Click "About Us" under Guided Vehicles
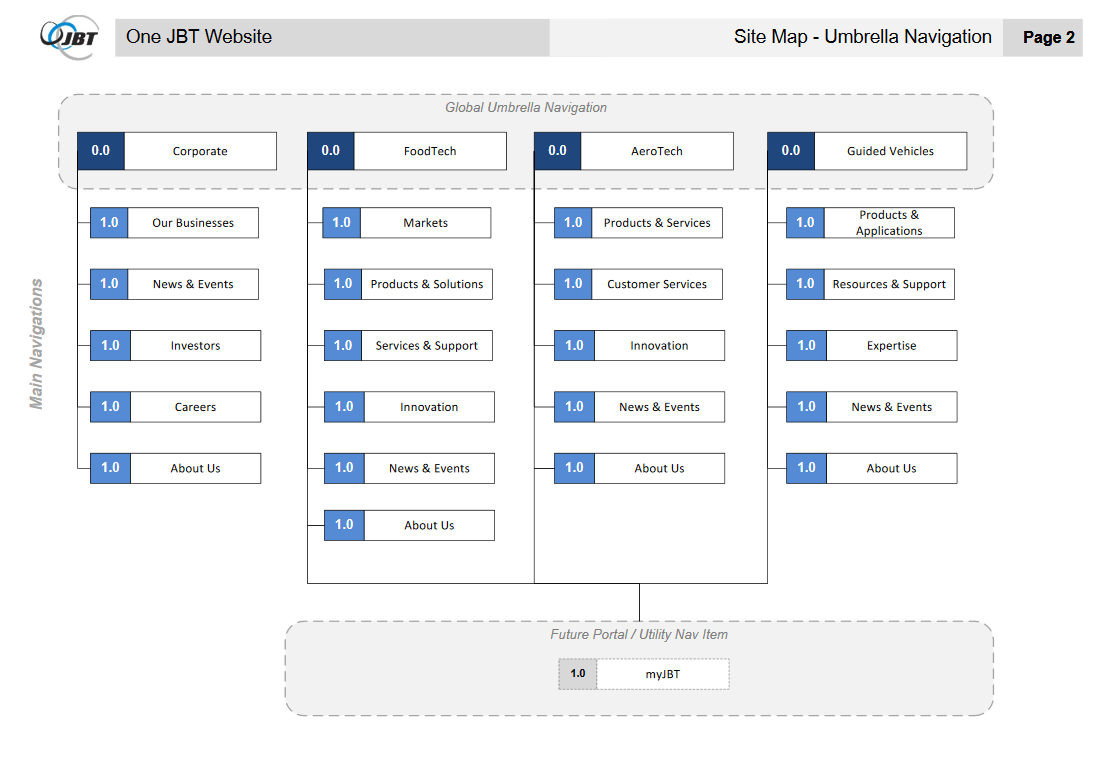1103x766 pixels. click(x=872, y=468)
